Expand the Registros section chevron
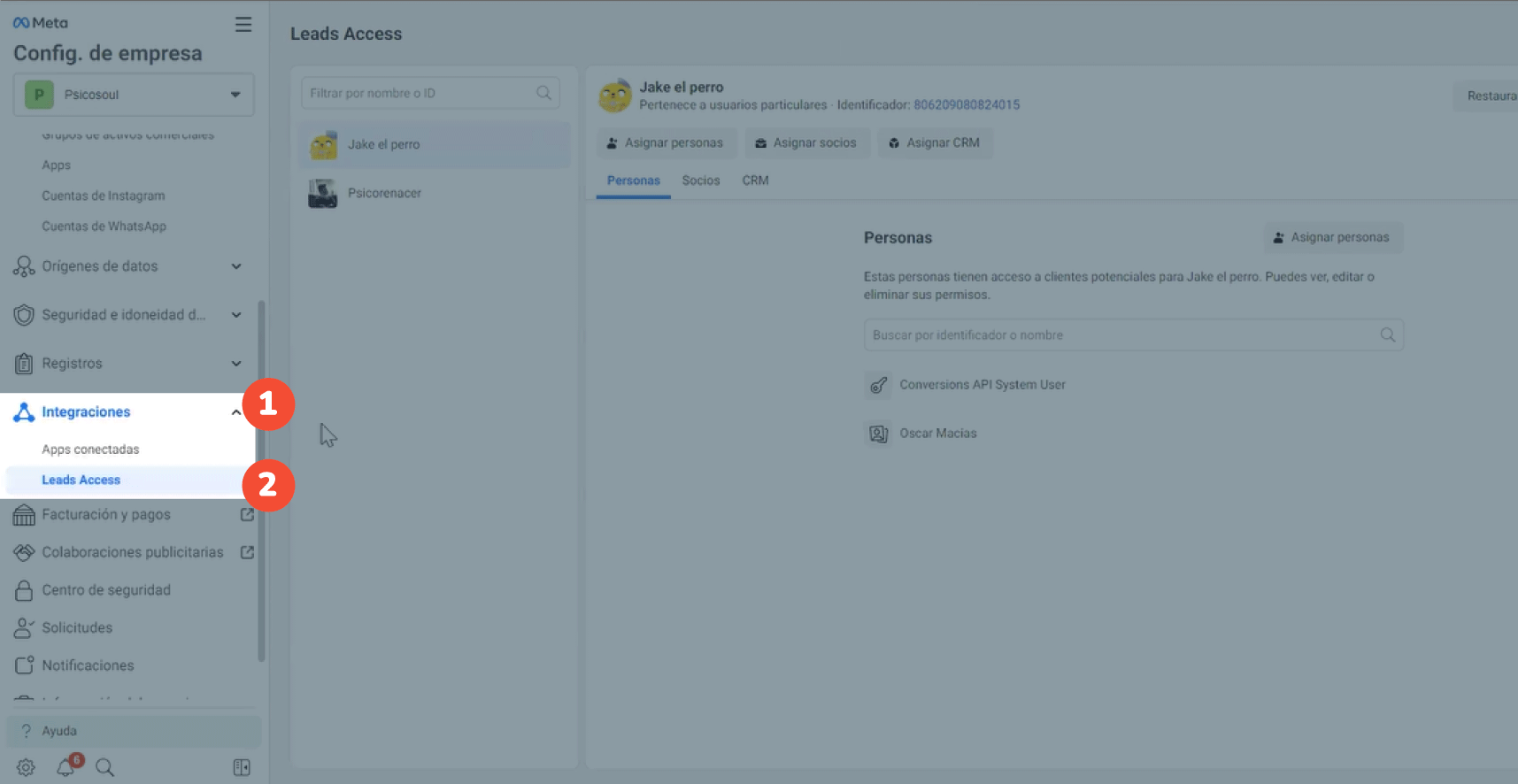This screenshot has width=1518, height=784. point(236,364)
